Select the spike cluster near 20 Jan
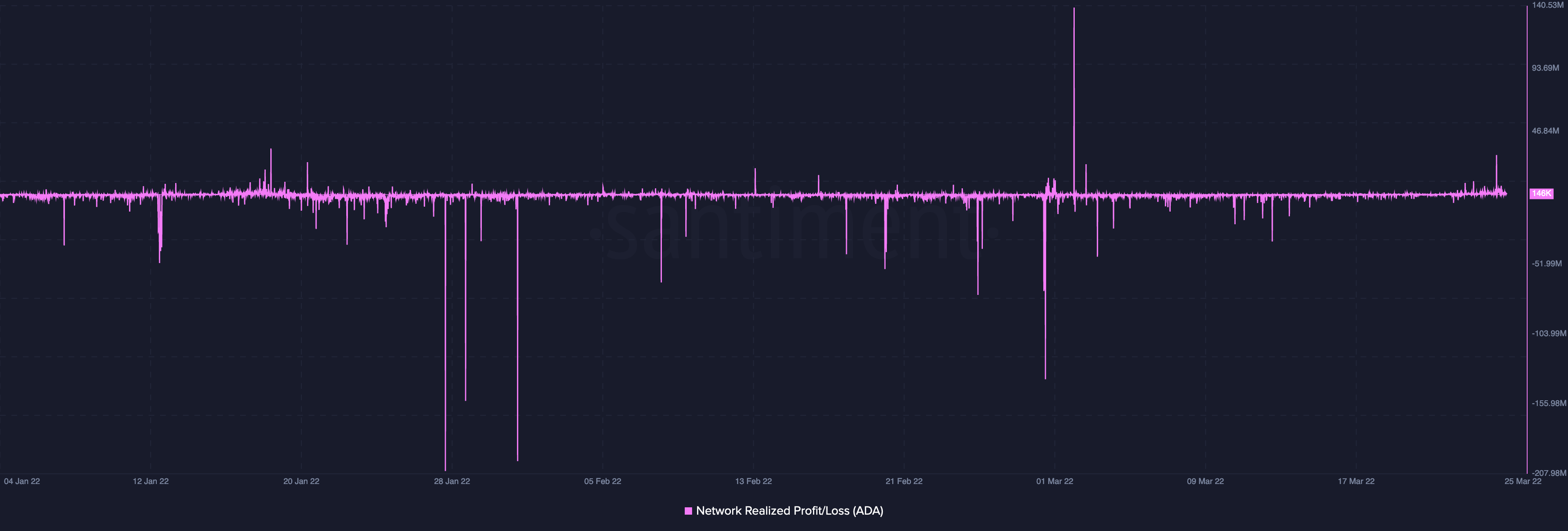This screenshot has width=1568, height=531. (270, 165)
